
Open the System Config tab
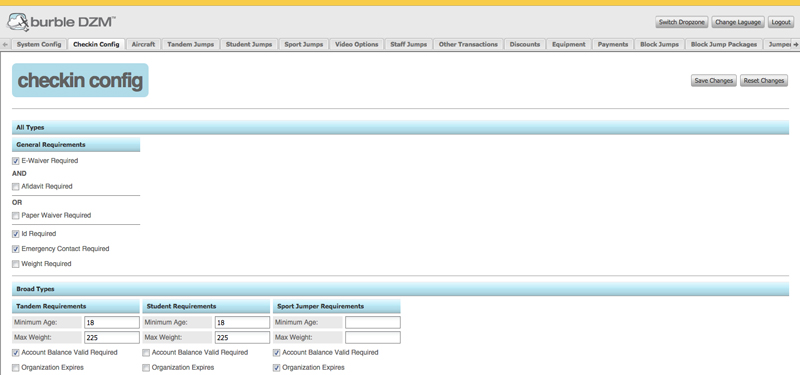point(39,44)
